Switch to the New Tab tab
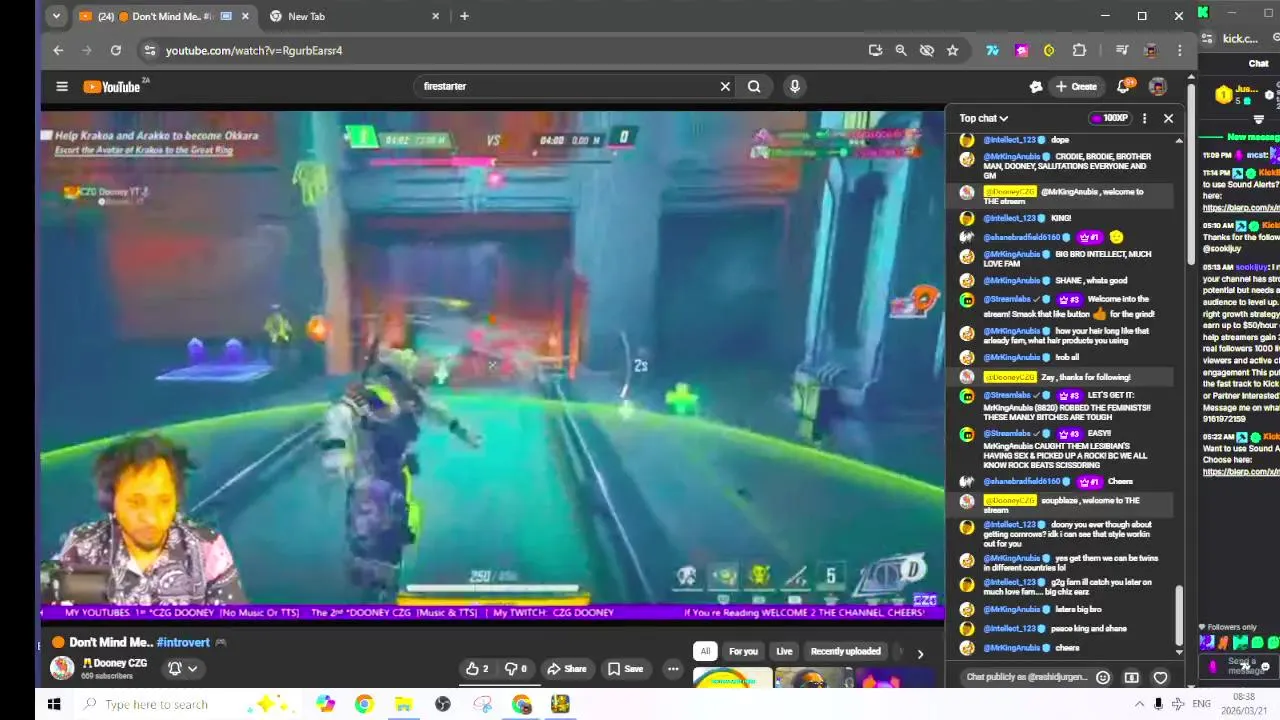The image size is (1280, 720). pyautogui.click(x=353, y=16)
